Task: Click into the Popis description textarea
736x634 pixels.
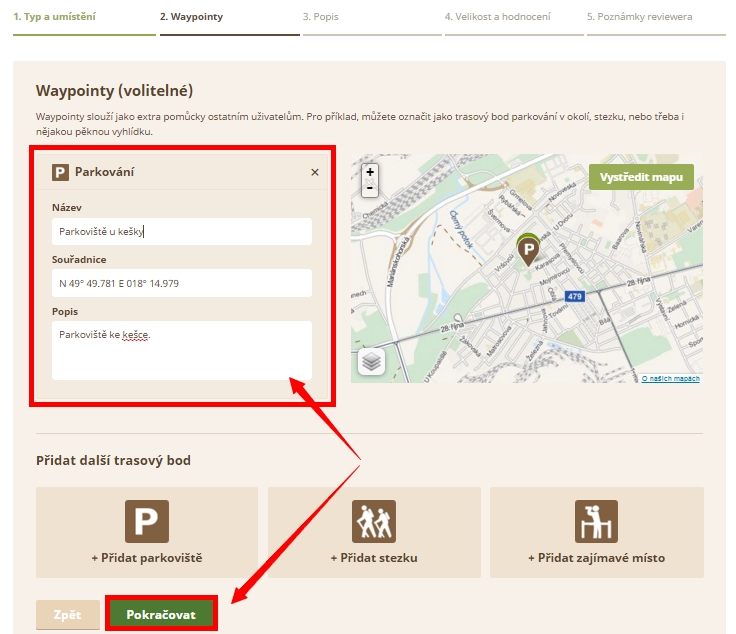Action: click(182, 350)
